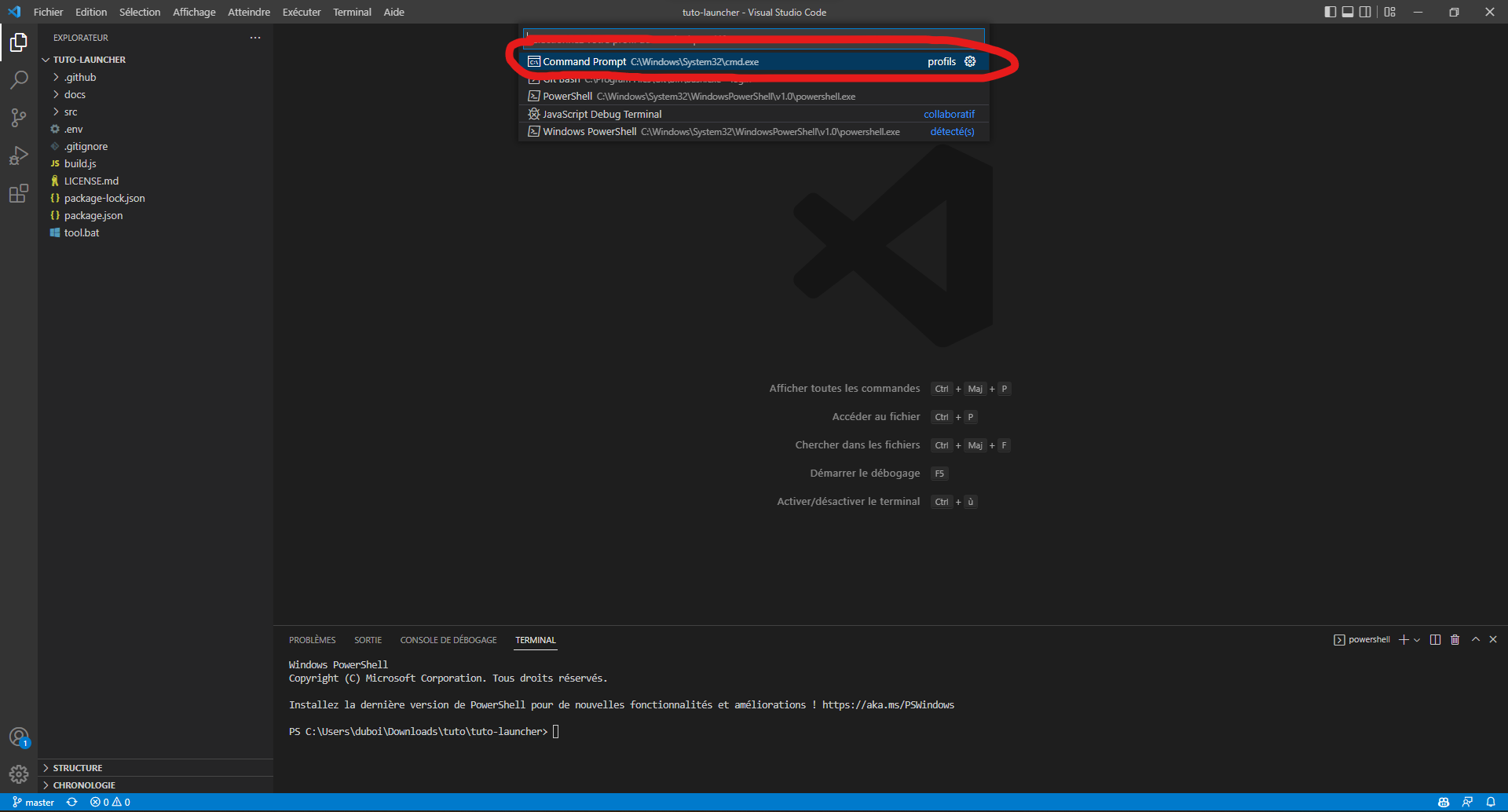Viewport: 1508px width, 812px height.
Task: Toggle bottom panel layout icon
Action: tap(1348, 12)
